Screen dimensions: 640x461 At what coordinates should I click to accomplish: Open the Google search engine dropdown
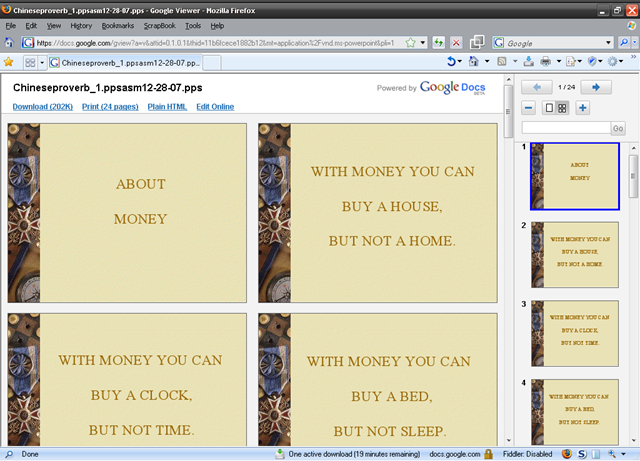608,42
